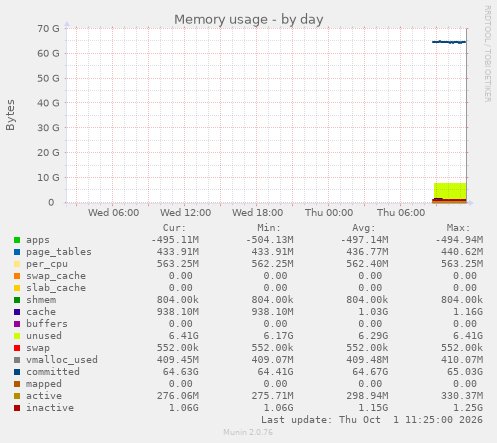Viewport: 497px width, 443px height.
Task: Click the 'Min:' column header
Action: coord(269,228)
